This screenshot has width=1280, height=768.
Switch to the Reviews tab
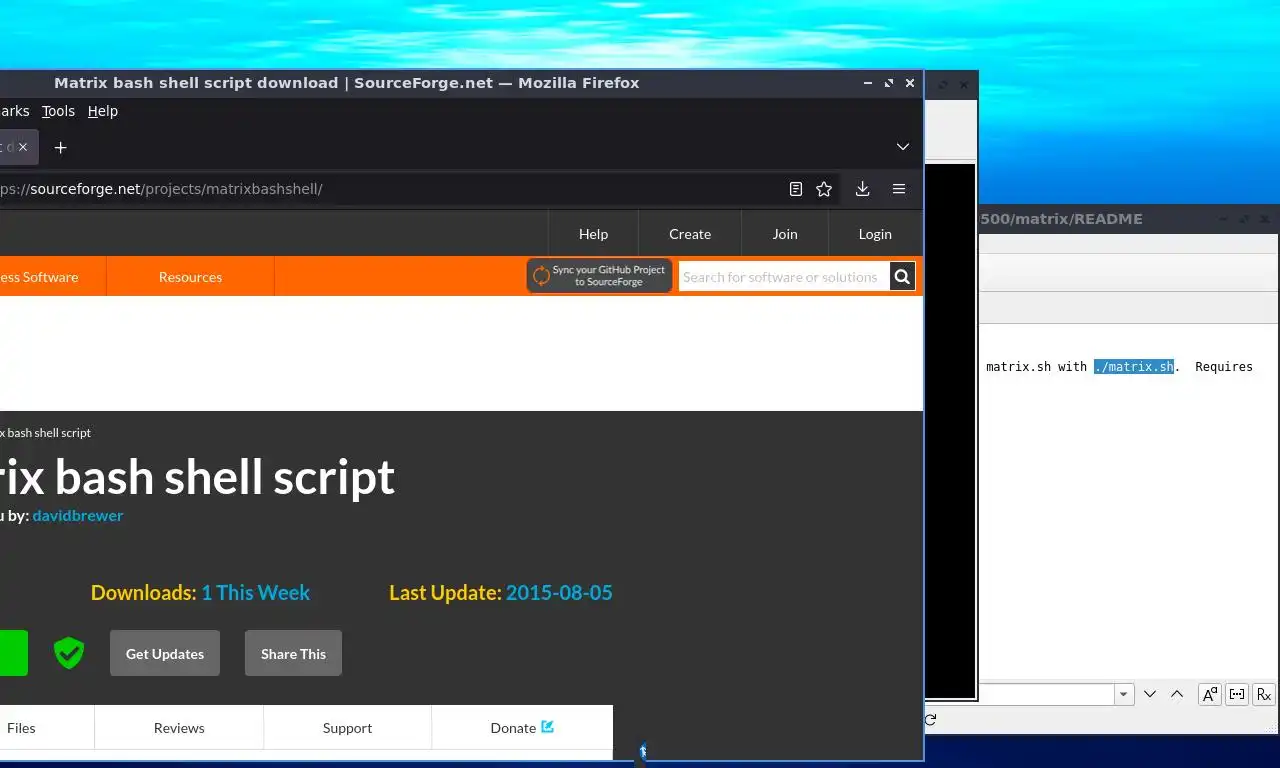coord(179,727)
